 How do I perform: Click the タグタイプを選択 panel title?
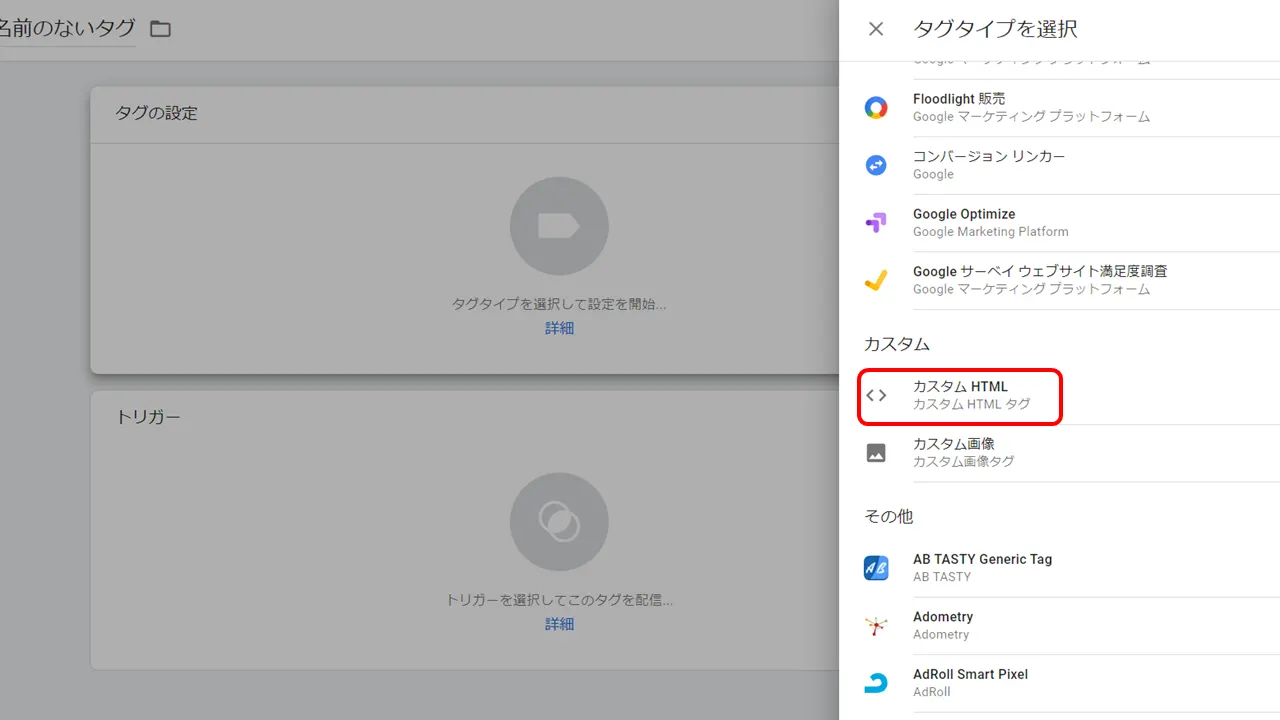click(995, 29)
